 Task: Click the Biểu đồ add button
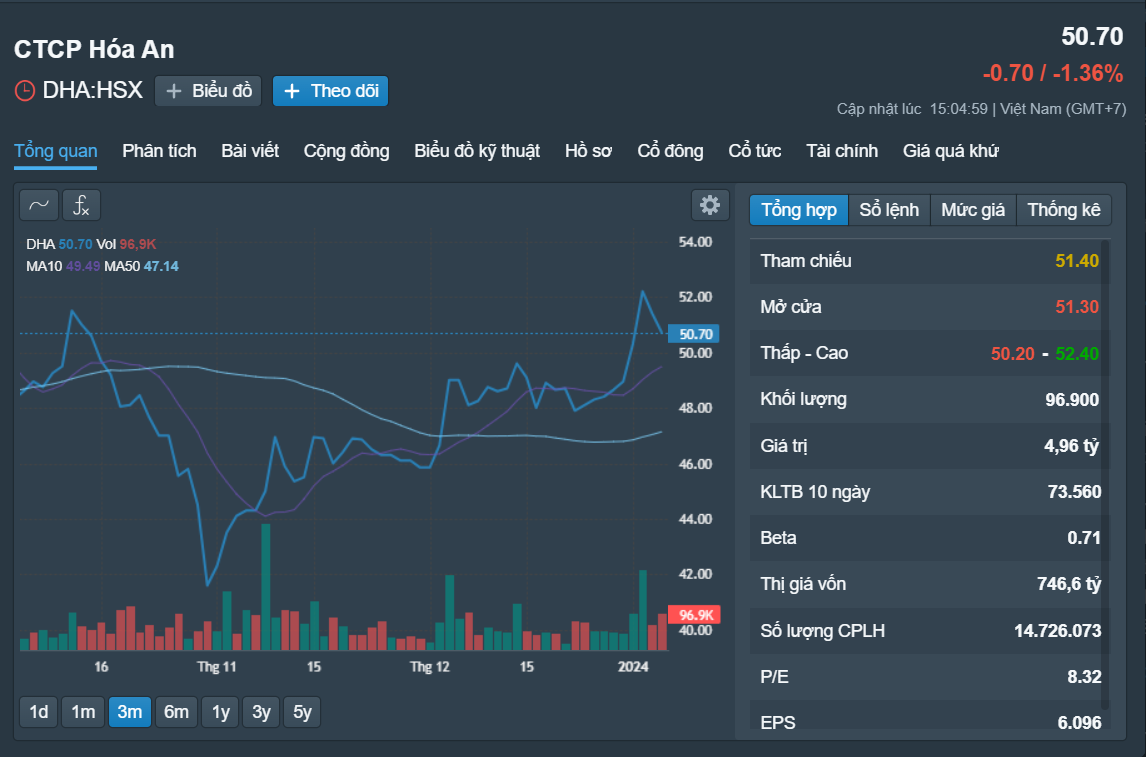(x=208, y=91)
